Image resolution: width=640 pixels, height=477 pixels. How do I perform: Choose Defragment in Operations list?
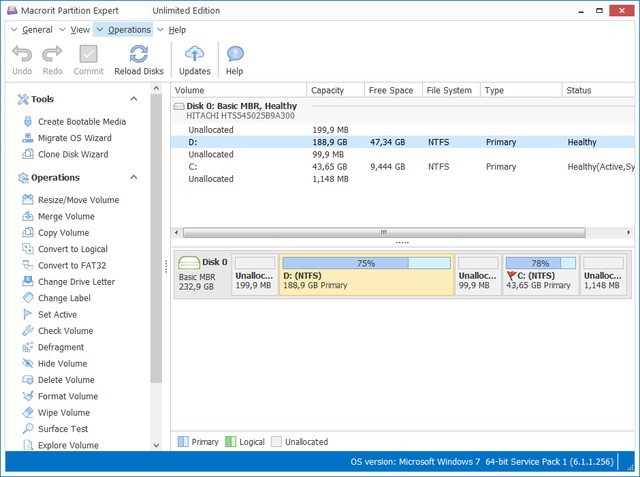[x=62, y=347]
